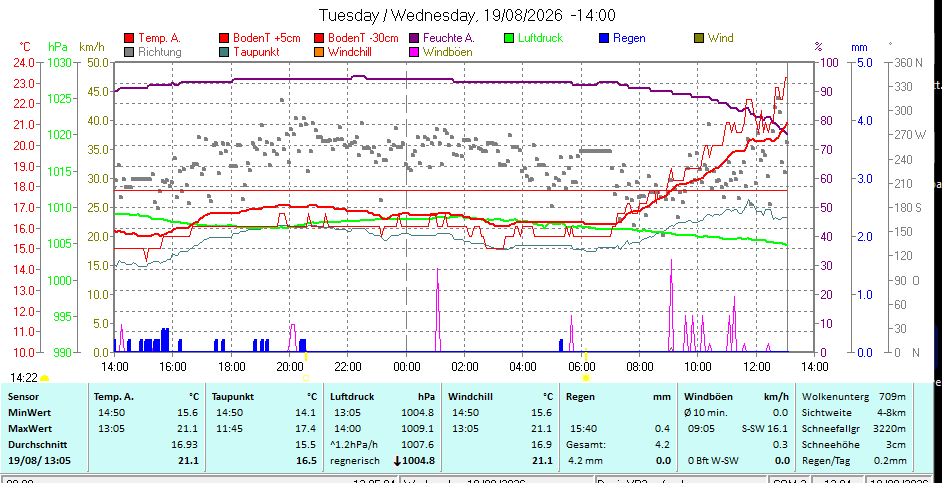Viewport: 942px width, 483px height.
Task: Click the 19/08/ 13:05 row header
Action: 37,461
